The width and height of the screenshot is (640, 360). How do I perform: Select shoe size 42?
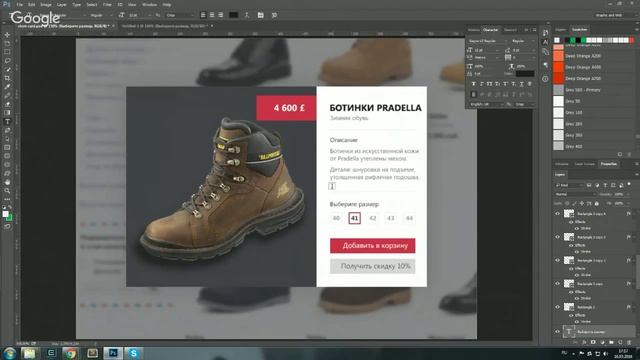[373, 218]
